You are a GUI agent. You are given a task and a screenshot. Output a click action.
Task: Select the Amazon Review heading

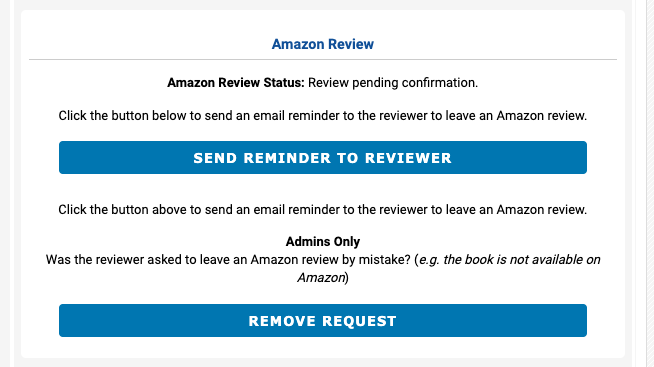(323, 44)
